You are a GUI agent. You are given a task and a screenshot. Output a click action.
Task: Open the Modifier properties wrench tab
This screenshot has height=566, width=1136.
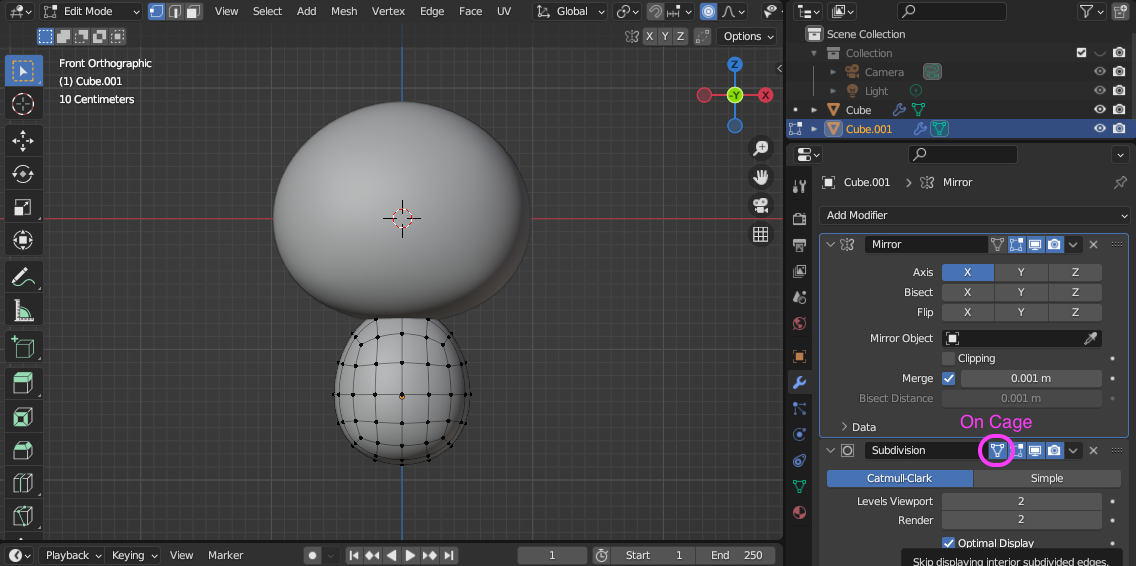pos(799,382)
